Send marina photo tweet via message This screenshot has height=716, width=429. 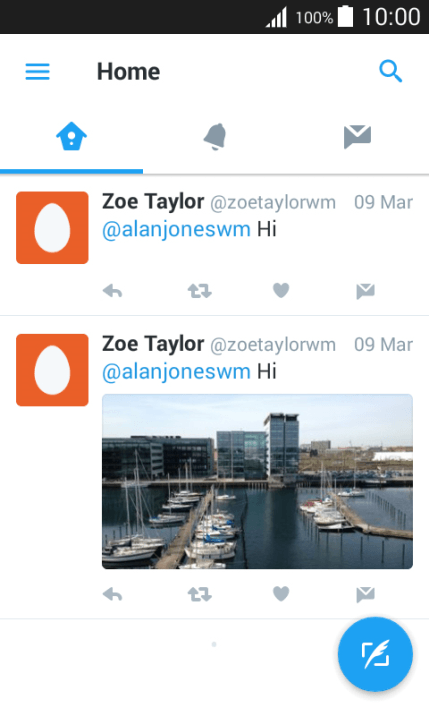(x=365, y=594)
